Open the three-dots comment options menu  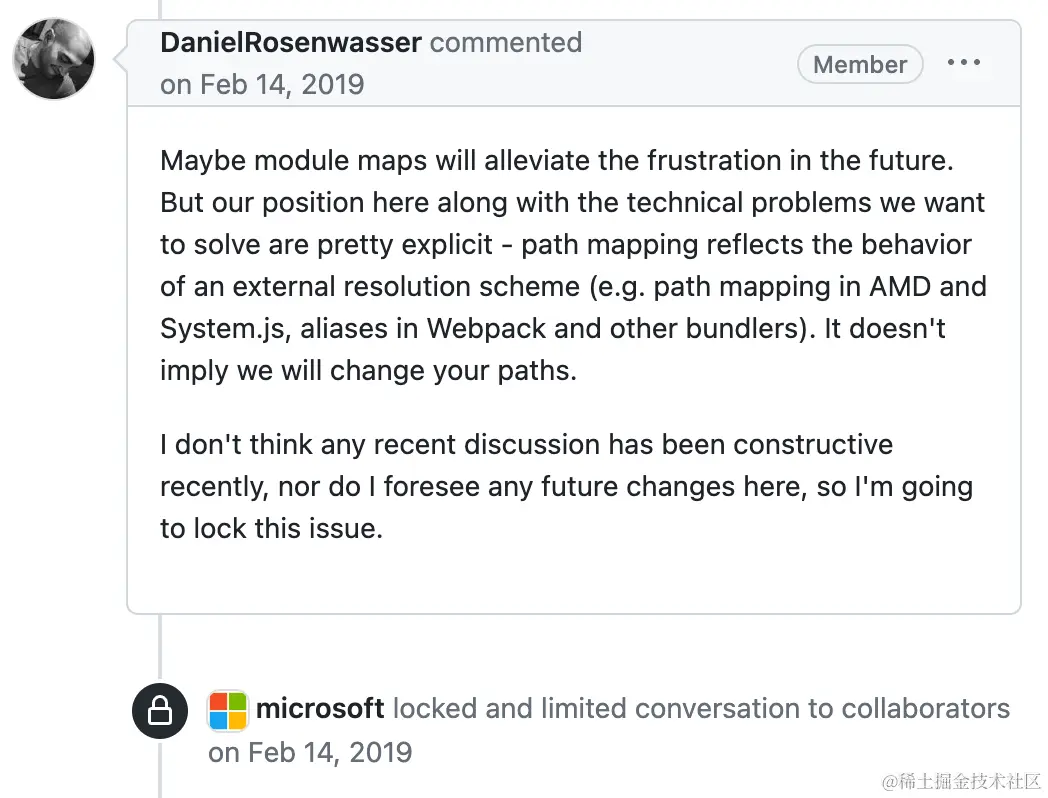[x=964, y=63]
